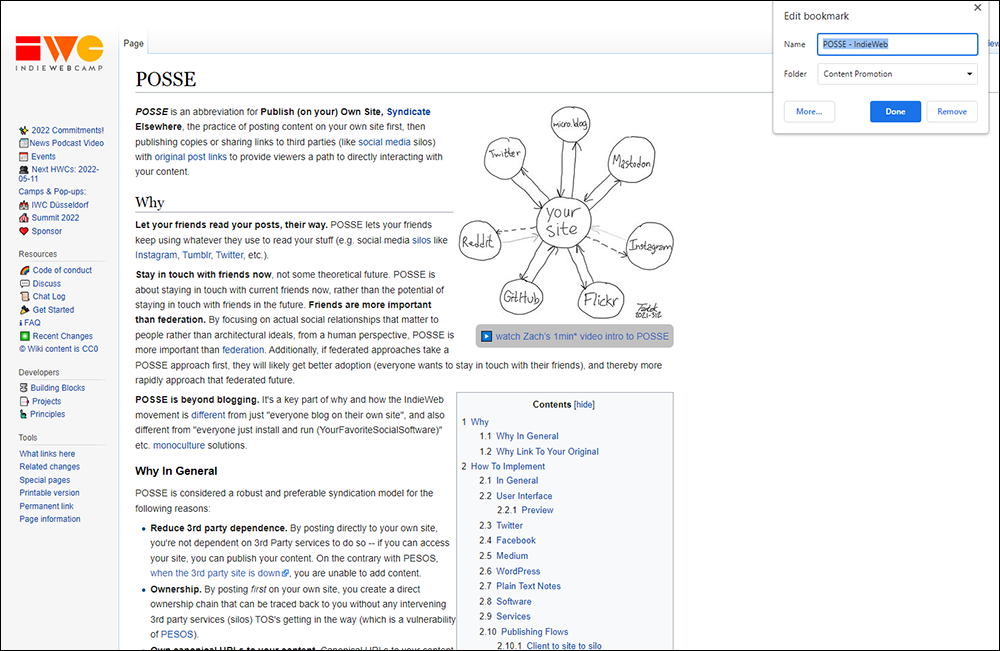Screen dimensions: 1000x651
Task: Click the Principles icon
Action: 24,414
